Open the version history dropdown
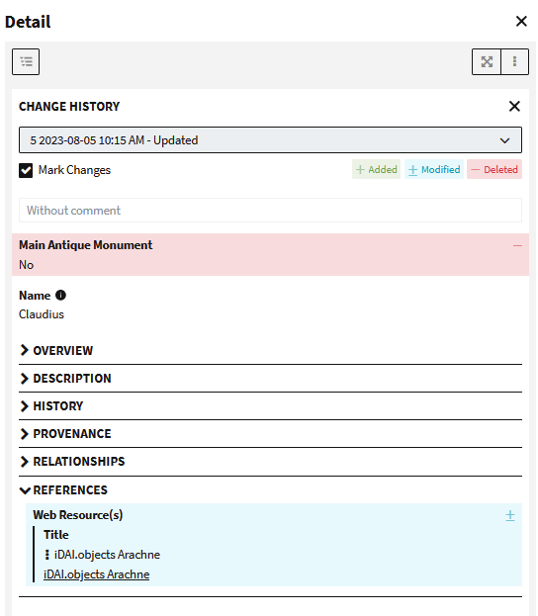The width and height of the screenshot is (538, 616). [x=270, y=140]
